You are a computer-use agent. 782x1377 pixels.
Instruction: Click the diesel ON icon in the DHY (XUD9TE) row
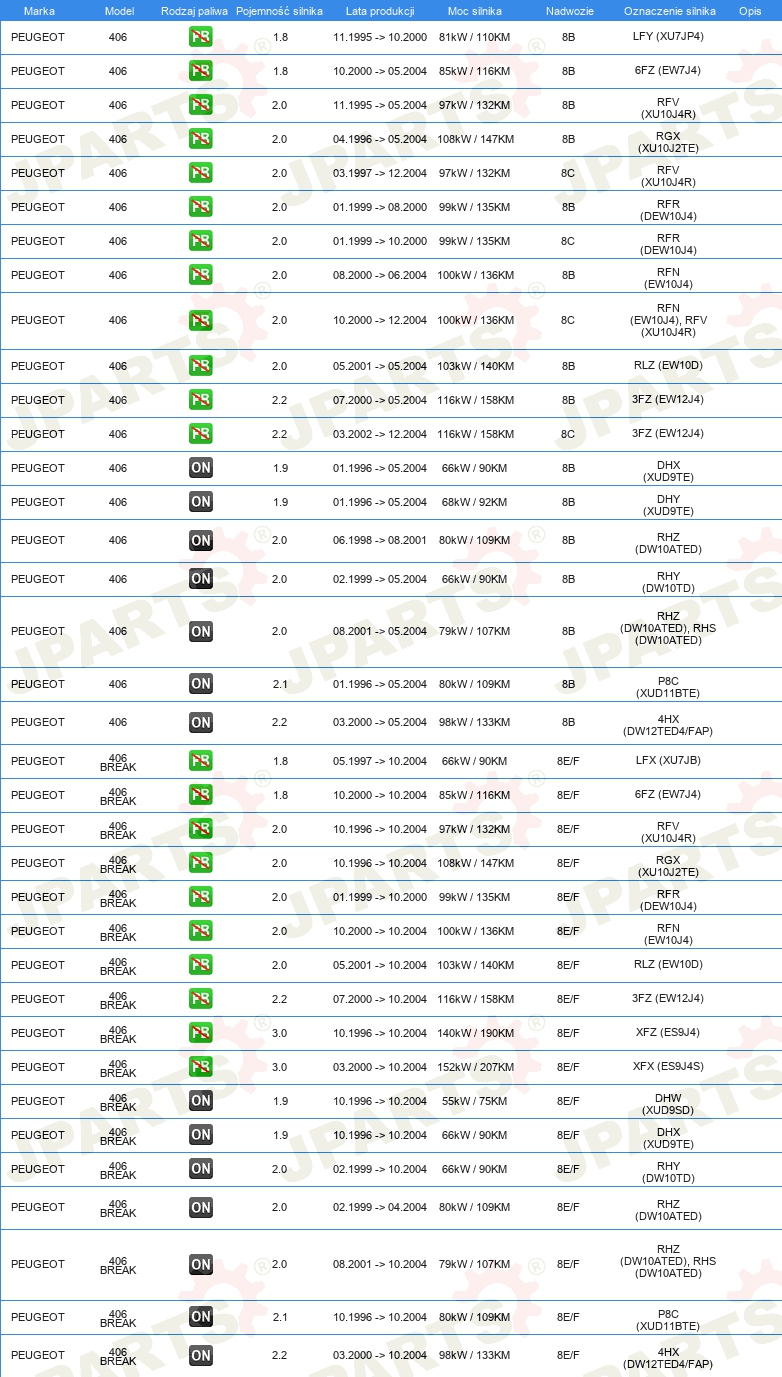(x=200, y=502)
